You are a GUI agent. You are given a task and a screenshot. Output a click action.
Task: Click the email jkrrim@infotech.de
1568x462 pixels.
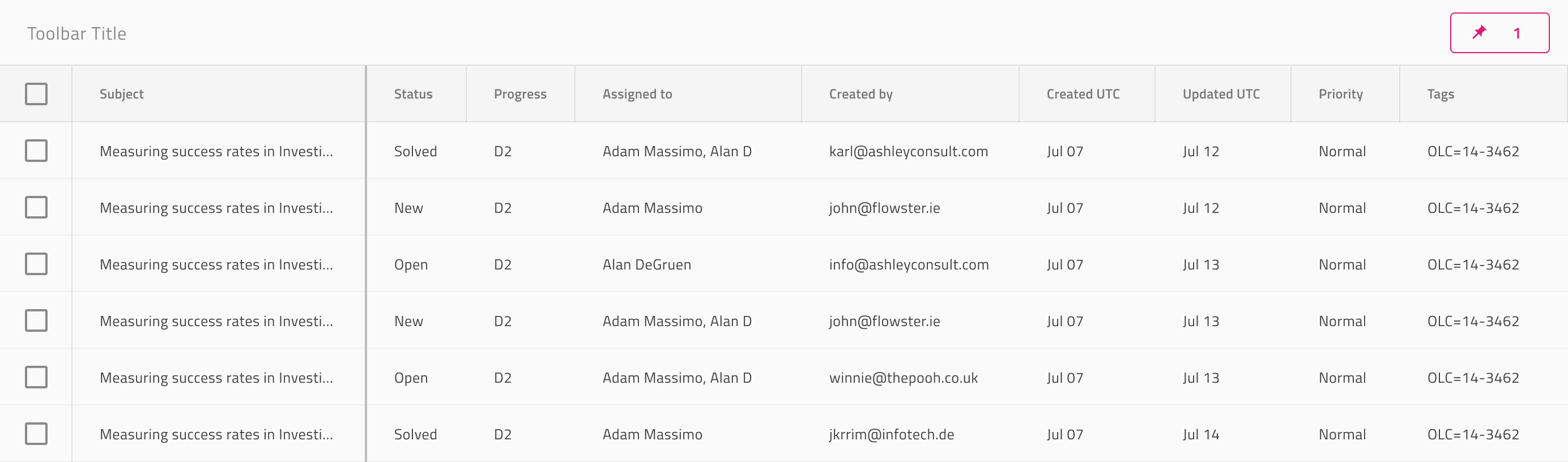click(891, 434)
